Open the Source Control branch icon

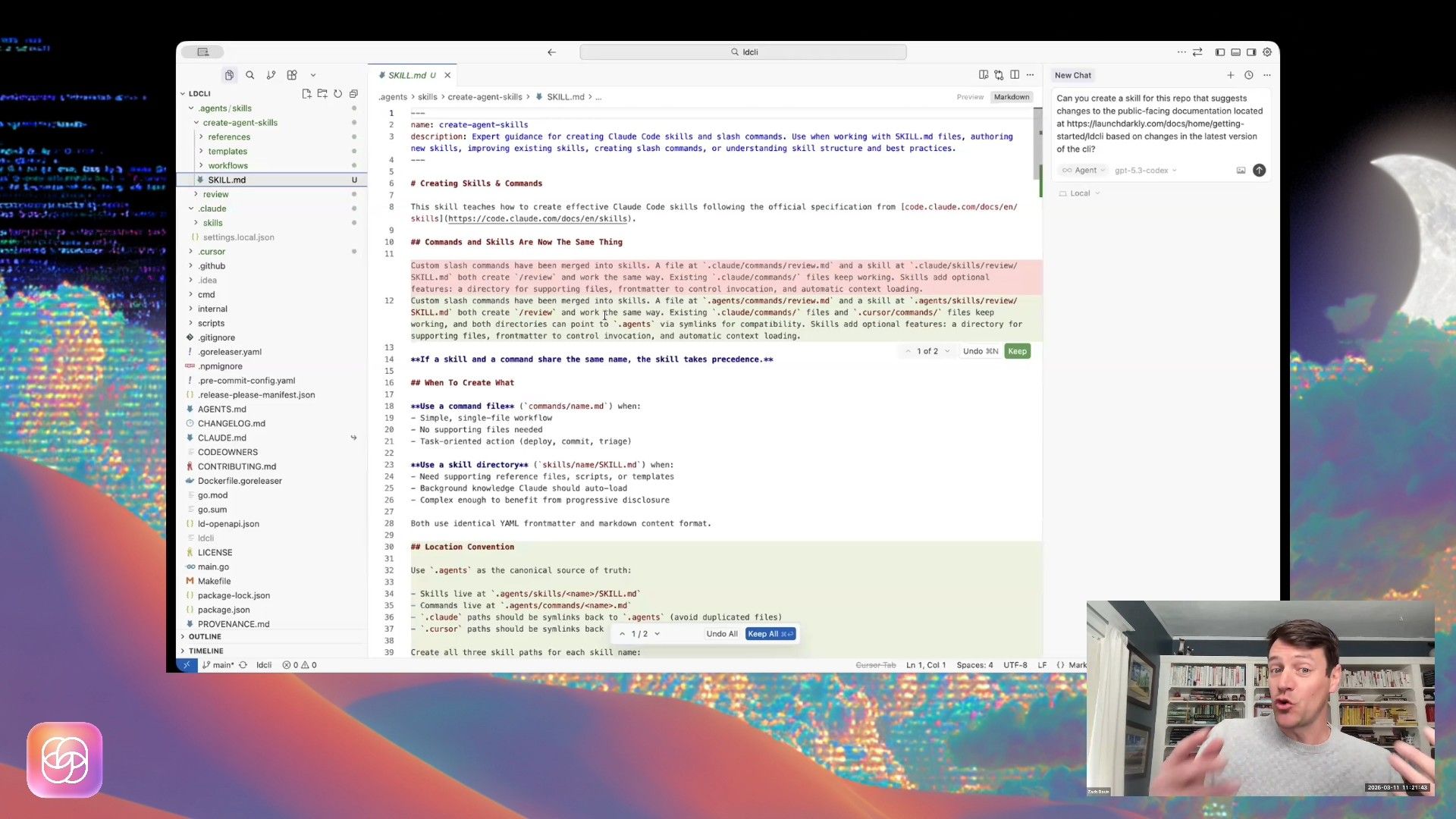tap(271, 75)
